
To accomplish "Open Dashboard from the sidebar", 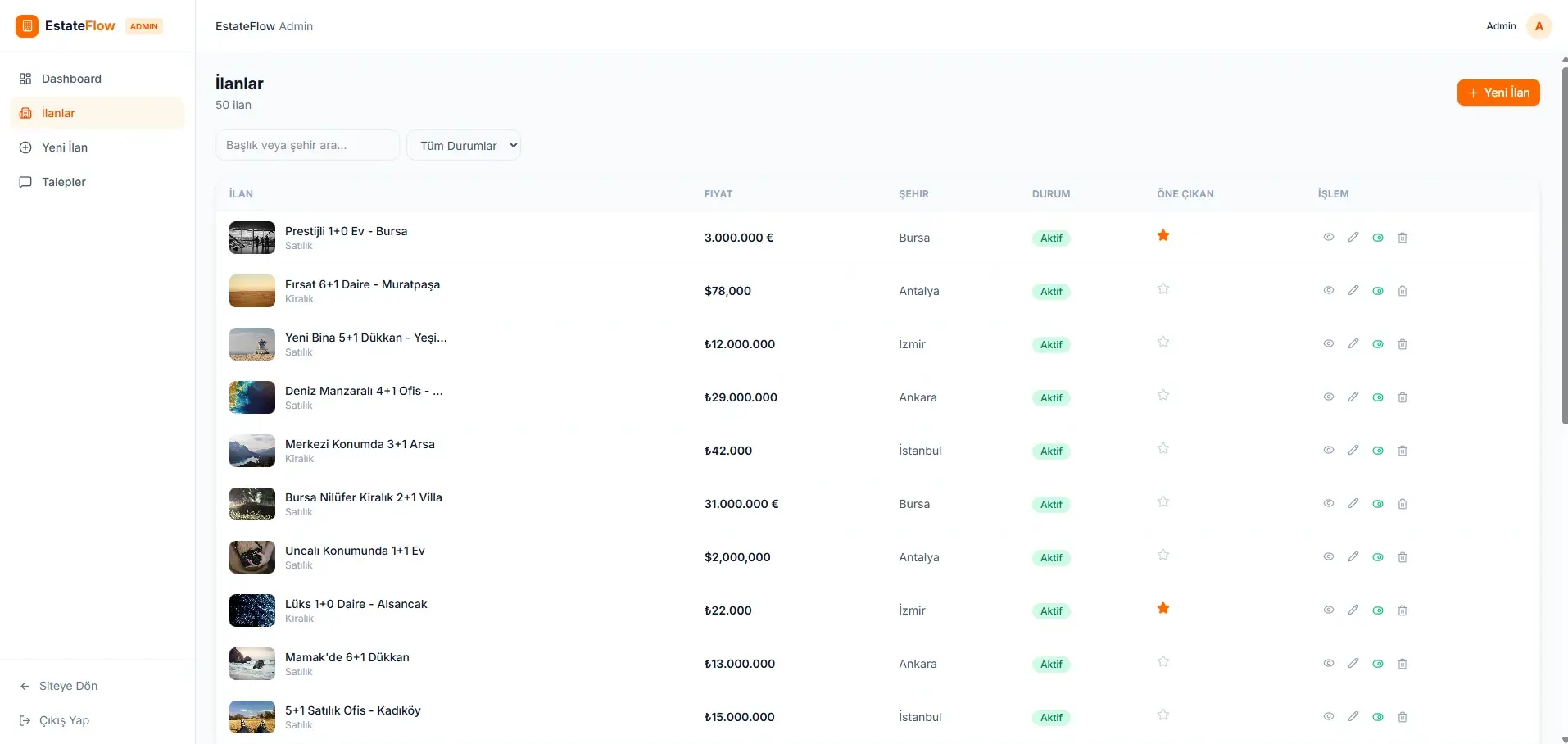I will [x=97, y=79].
